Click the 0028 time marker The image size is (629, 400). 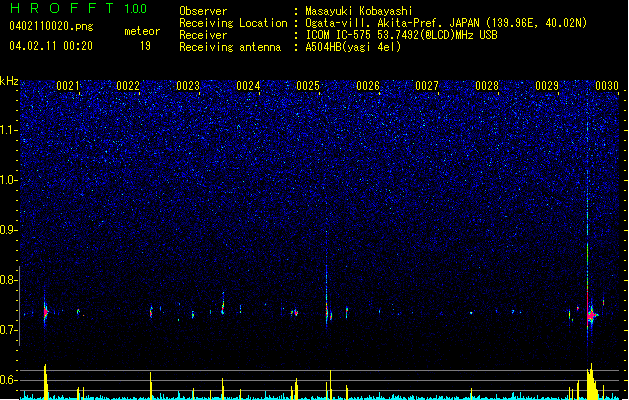coord(487,86)
